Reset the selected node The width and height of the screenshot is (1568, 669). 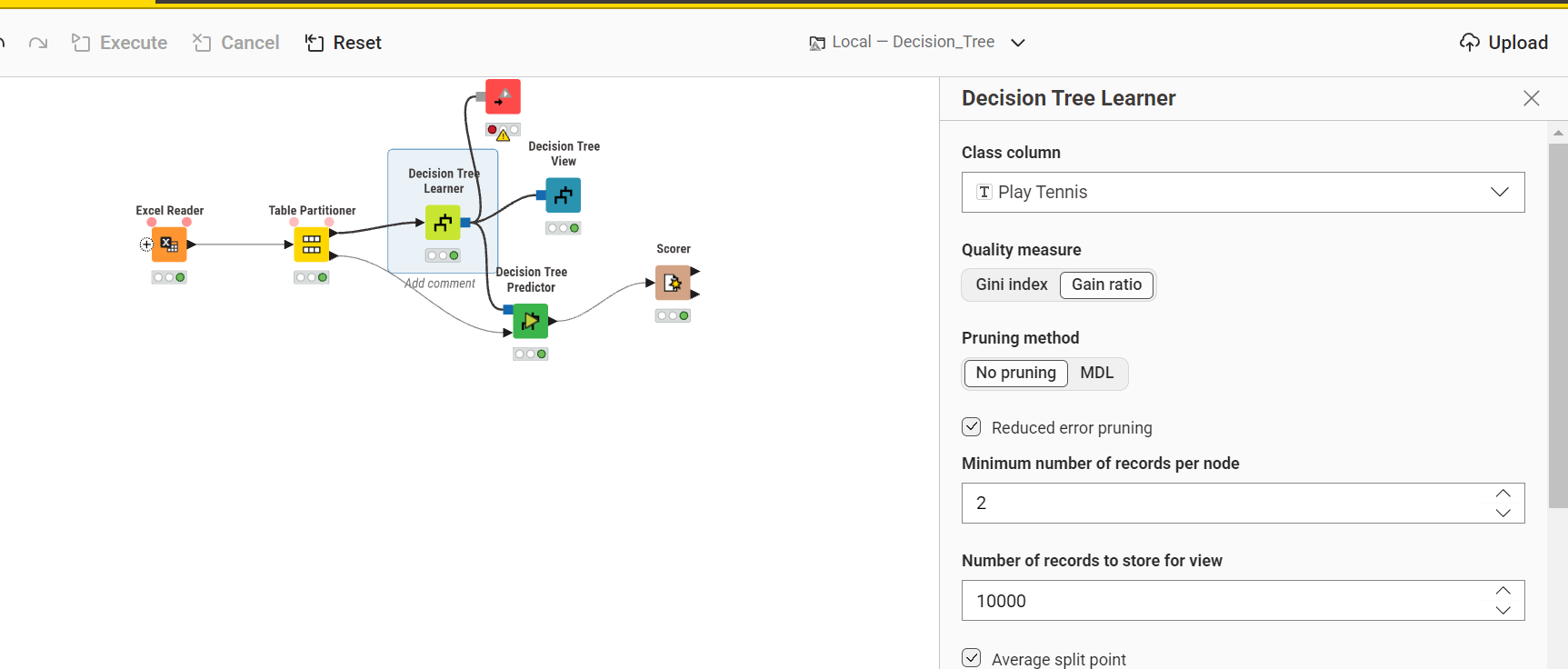(344, 43)
